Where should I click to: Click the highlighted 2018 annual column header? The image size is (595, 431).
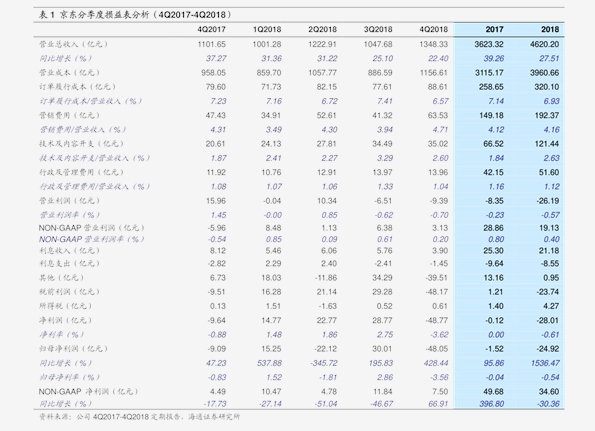pos(550,29)
